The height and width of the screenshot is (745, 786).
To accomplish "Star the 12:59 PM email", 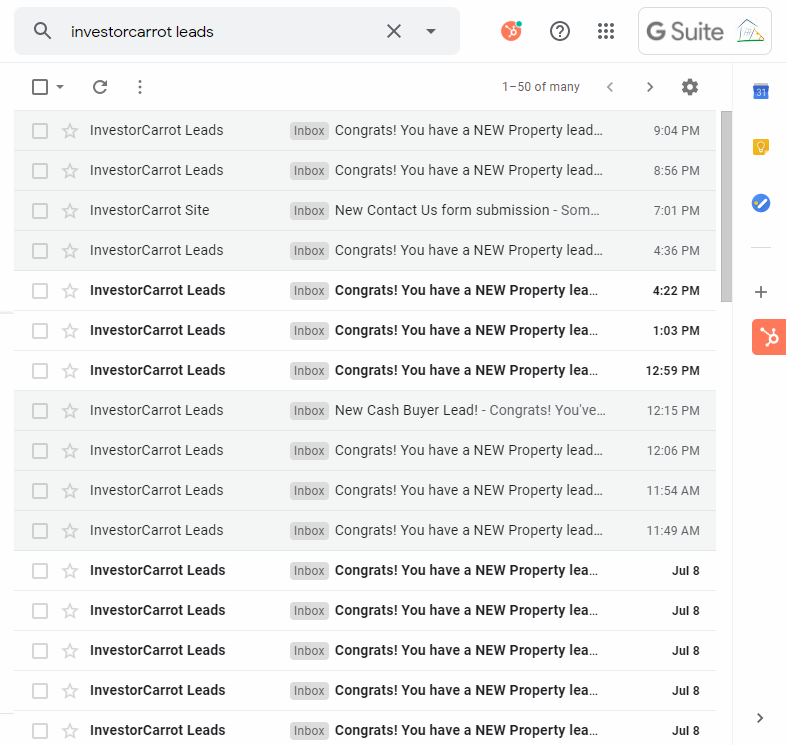I will click(x=70, y=371).
